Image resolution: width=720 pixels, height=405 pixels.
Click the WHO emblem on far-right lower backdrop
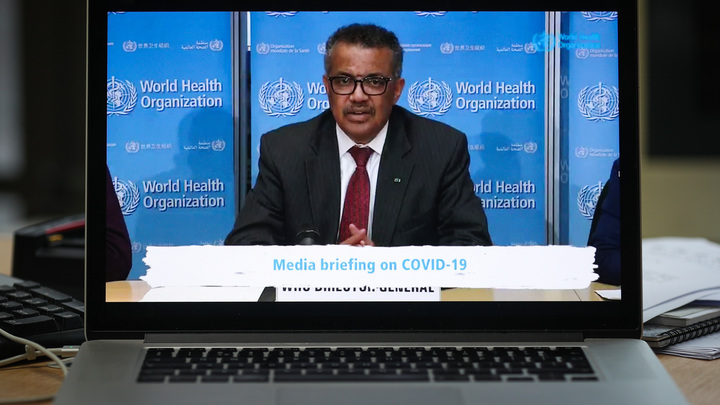point(591,198)
